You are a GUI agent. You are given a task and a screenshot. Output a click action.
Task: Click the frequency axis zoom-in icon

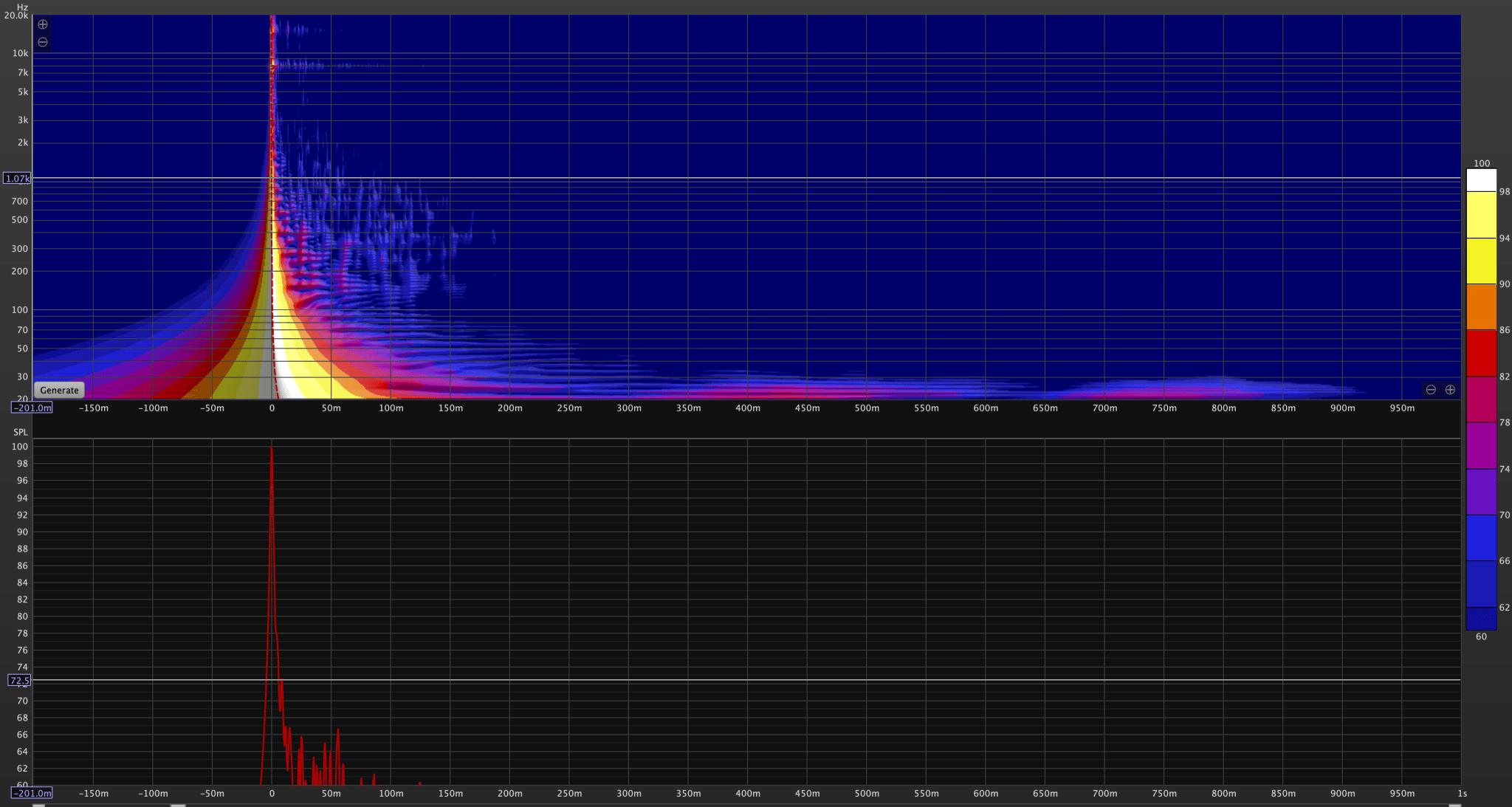[x=43, y=24]
